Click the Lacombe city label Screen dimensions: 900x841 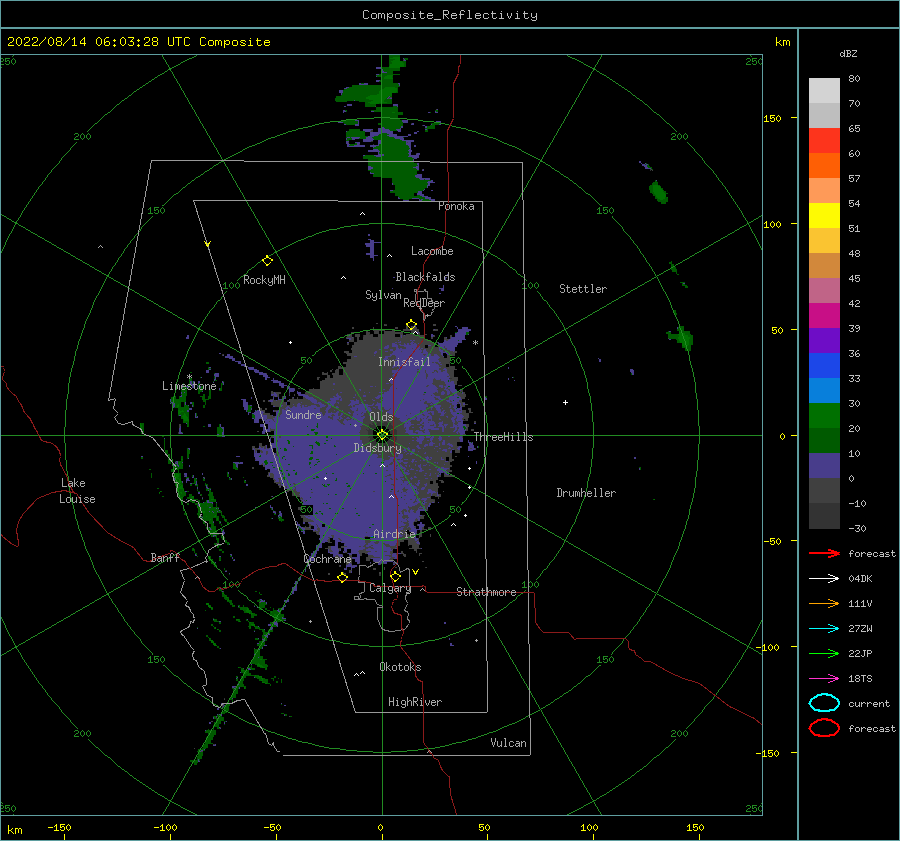click(432, 251)
